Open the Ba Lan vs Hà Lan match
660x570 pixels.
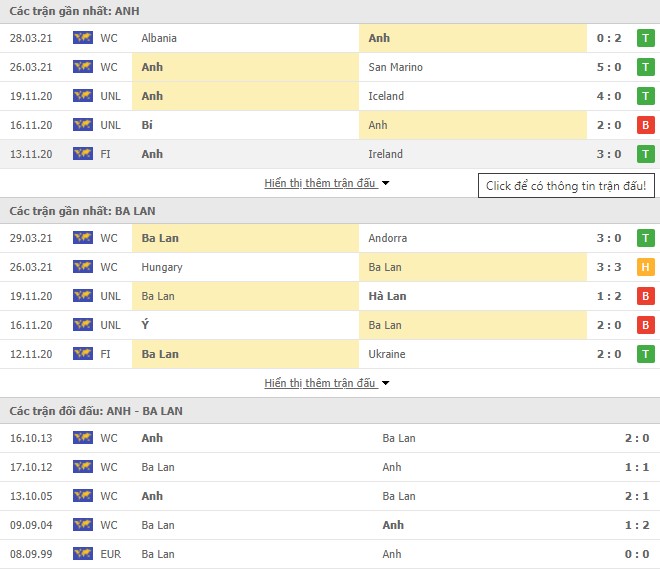pos(330,296)
